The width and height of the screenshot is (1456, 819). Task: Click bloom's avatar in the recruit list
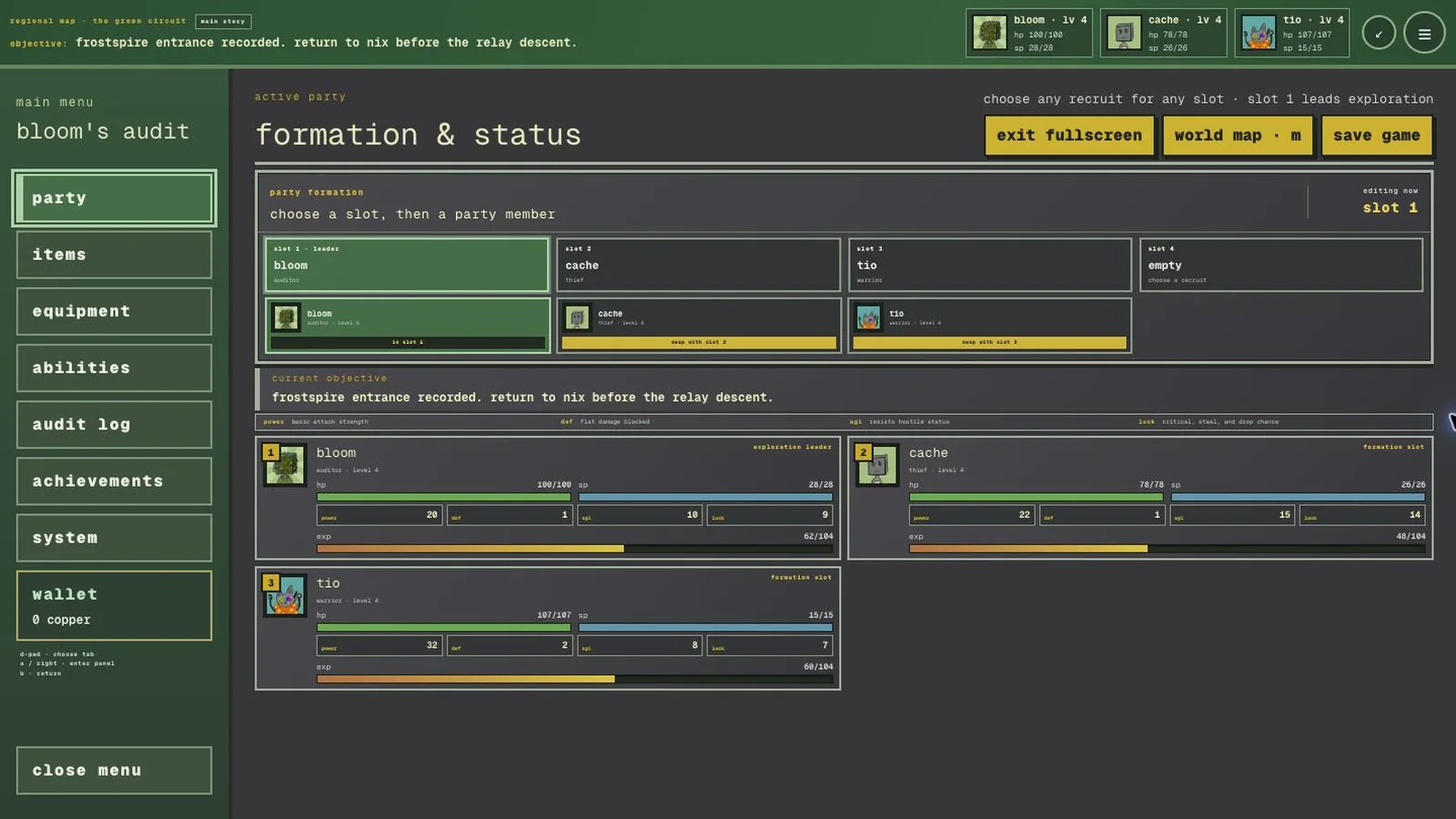pyautogui.click(x=286, y=318)
